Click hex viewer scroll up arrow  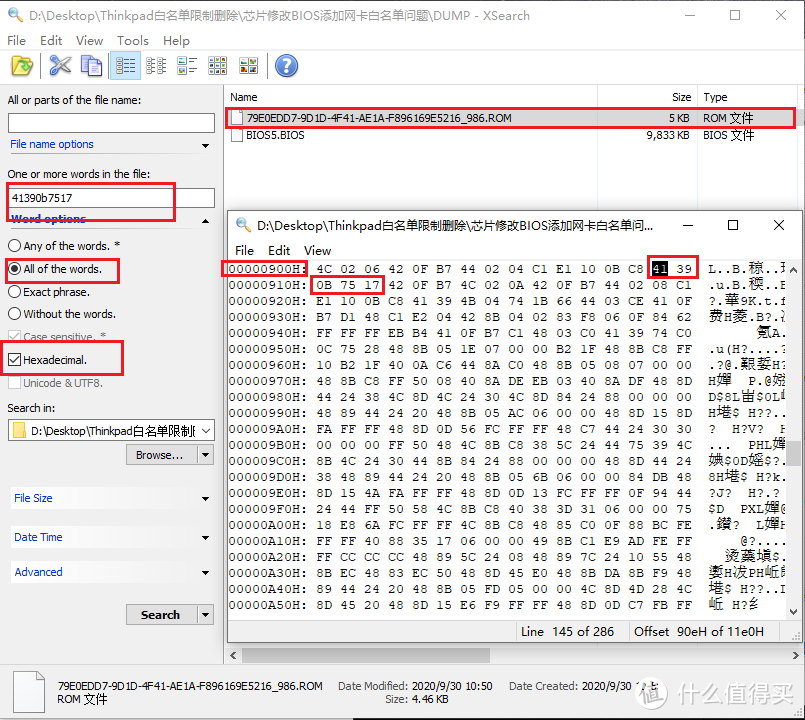click(x=793, y=269)
